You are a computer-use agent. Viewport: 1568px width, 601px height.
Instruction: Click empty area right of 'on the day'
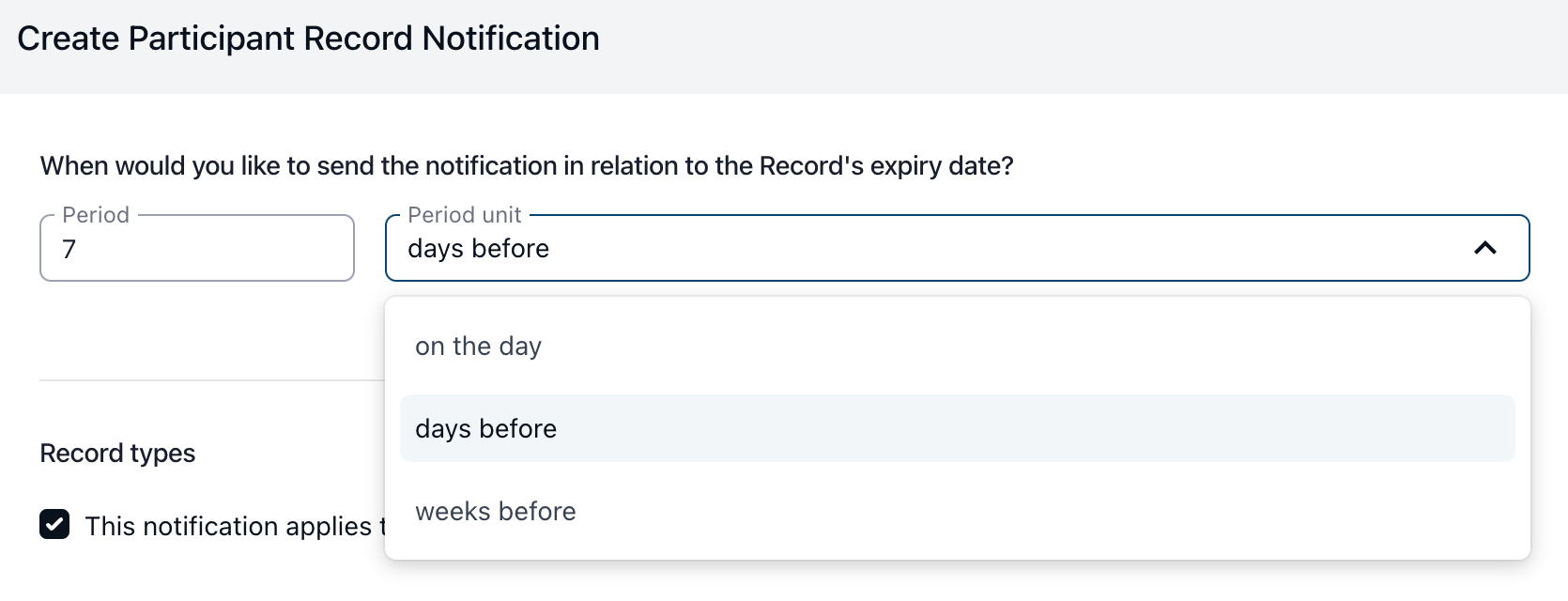click(x=1033, y=347)
